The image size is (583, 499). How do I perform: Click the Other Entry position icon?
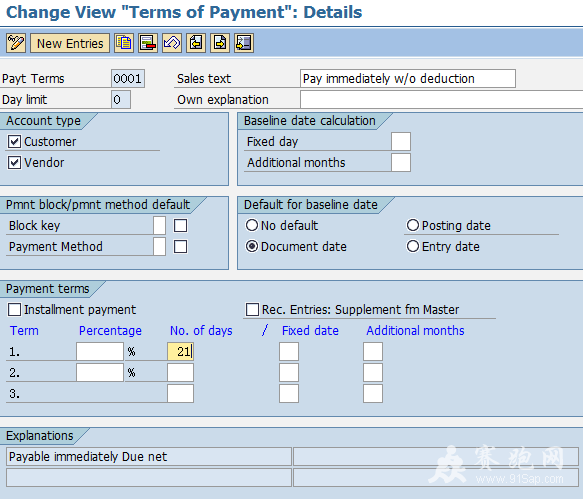[244, 43]
